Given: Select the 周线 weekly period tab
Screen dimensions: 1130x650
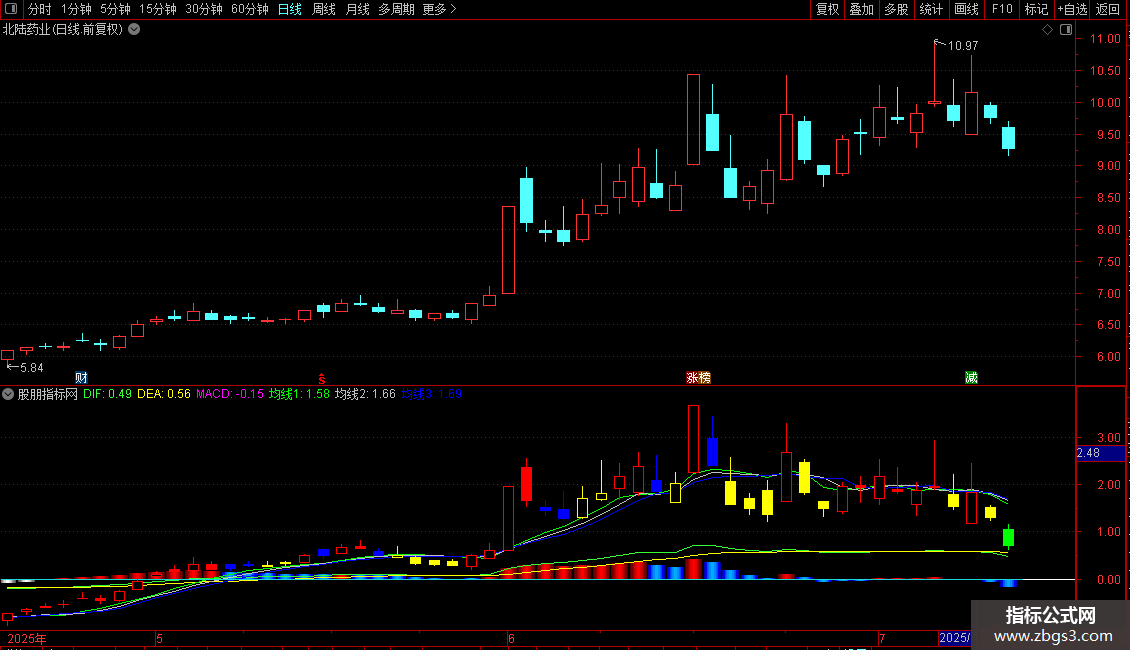Looking at the screenshot, I should pyautogui.click(x=324, y=9).
